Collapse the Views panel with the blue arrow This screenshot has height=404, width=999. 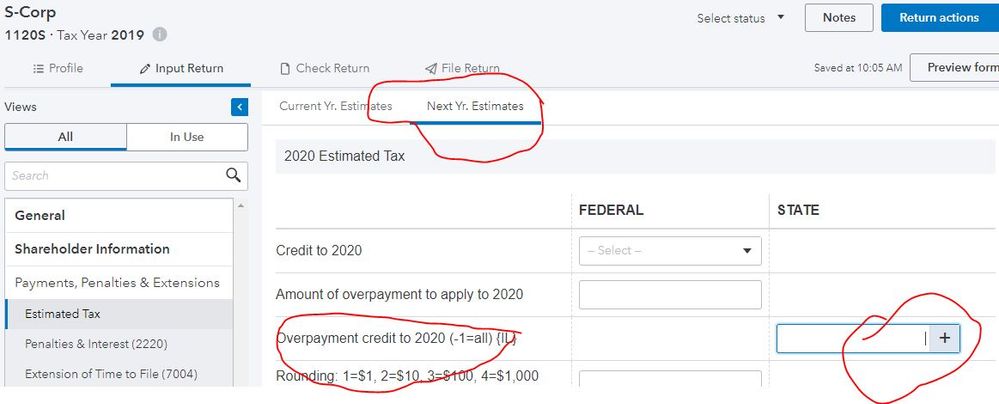tap(239, 107)
